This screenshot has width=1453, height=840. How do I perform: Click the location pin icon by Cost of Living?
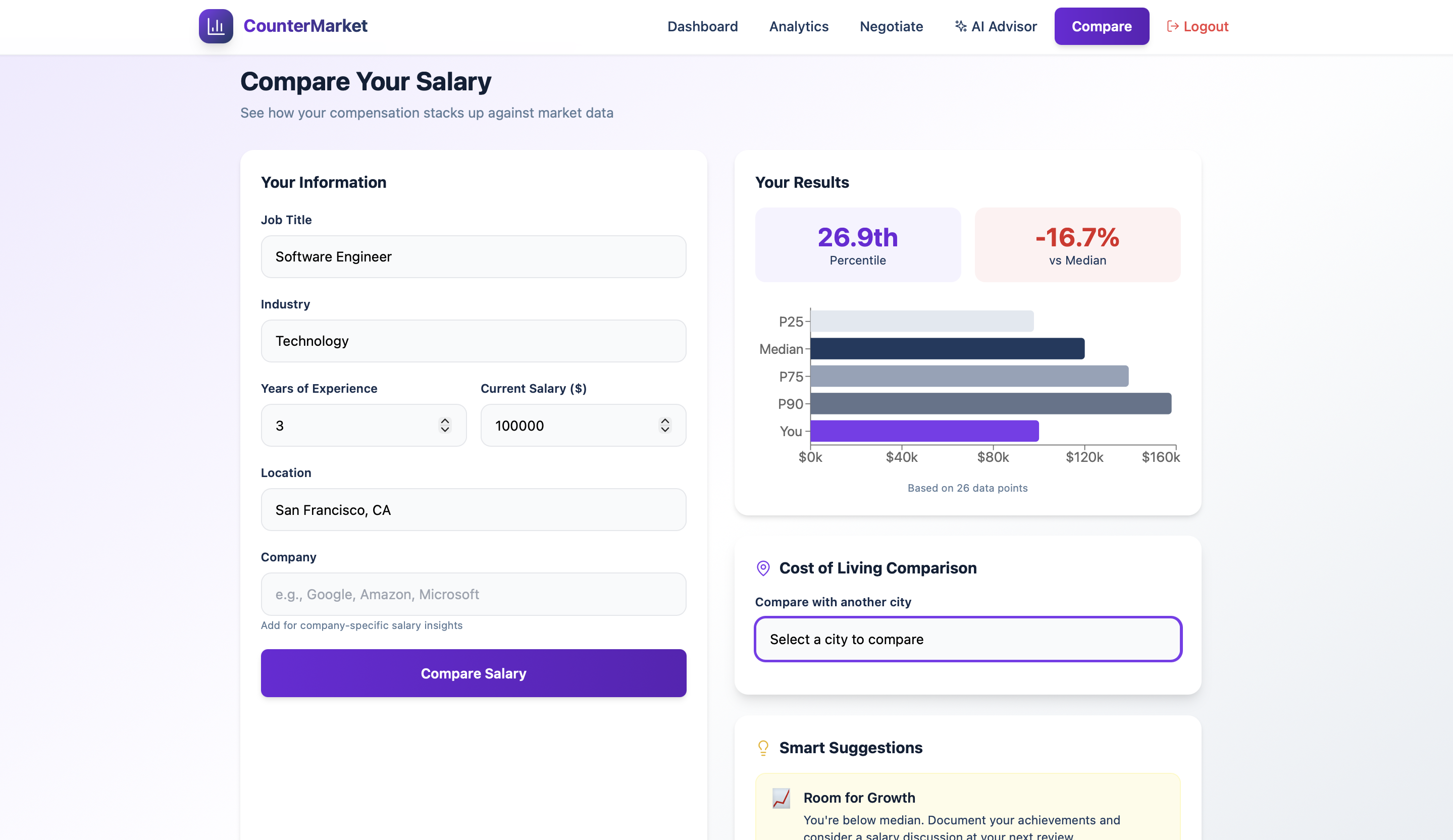763,568
